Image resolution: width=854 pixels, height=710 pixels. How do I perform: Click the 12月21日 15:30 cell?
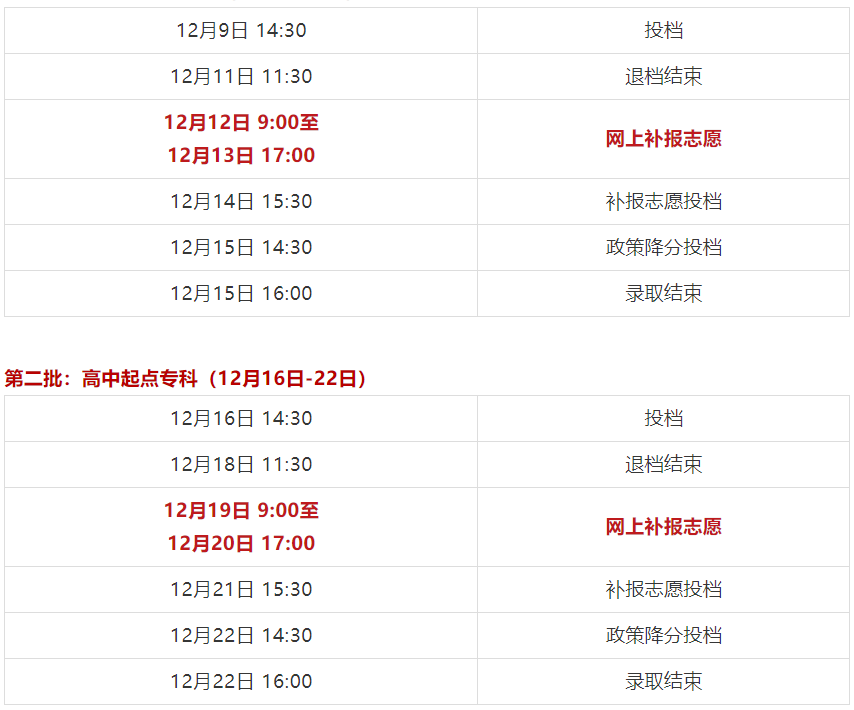point(241,589)
